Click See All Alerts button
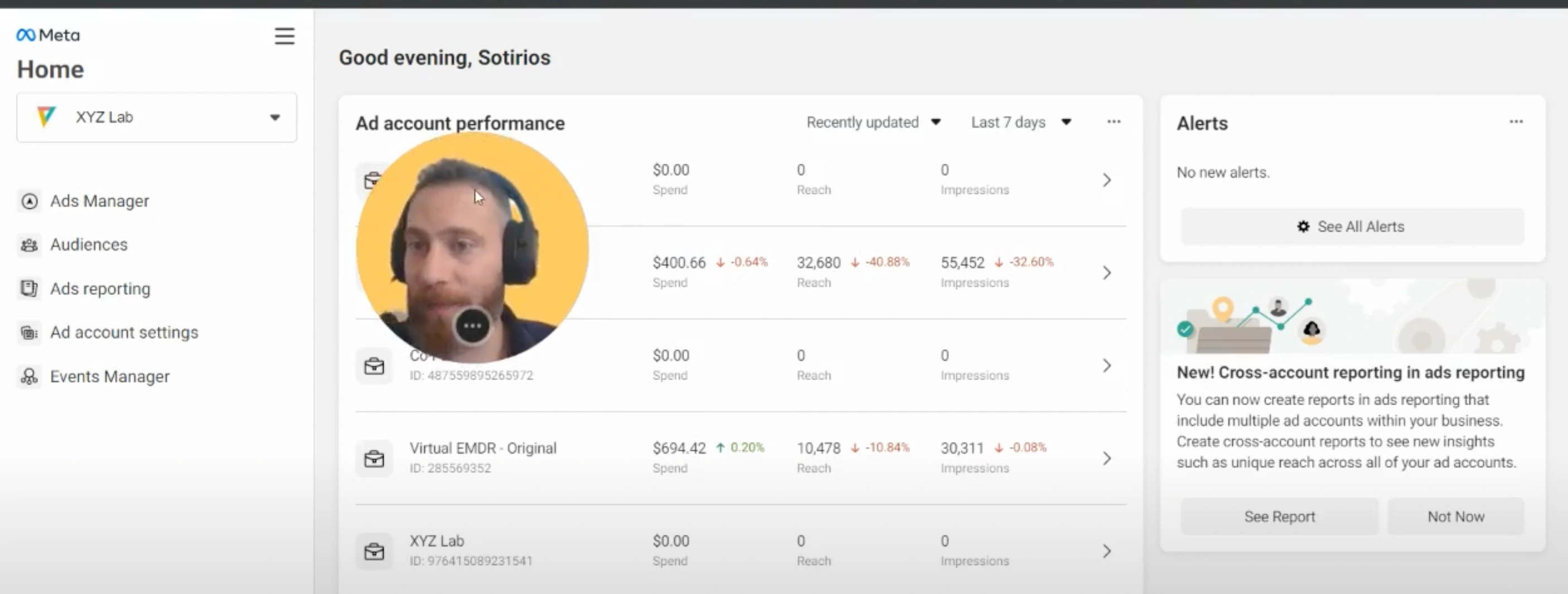 coord(1352,227)
